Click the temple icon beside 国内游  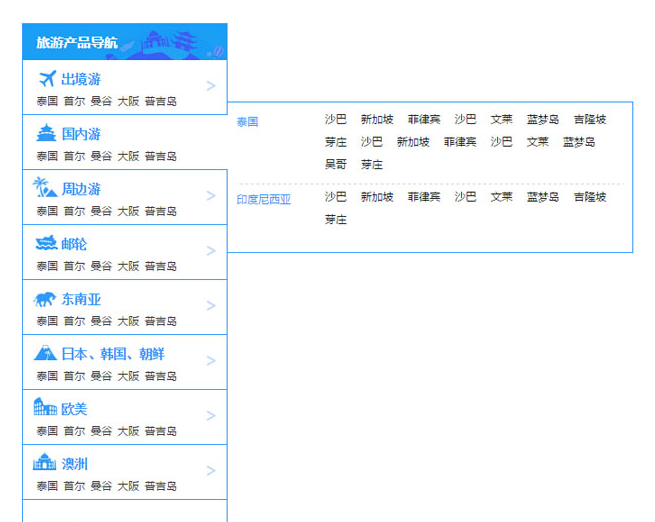click(x=46, y=134)
